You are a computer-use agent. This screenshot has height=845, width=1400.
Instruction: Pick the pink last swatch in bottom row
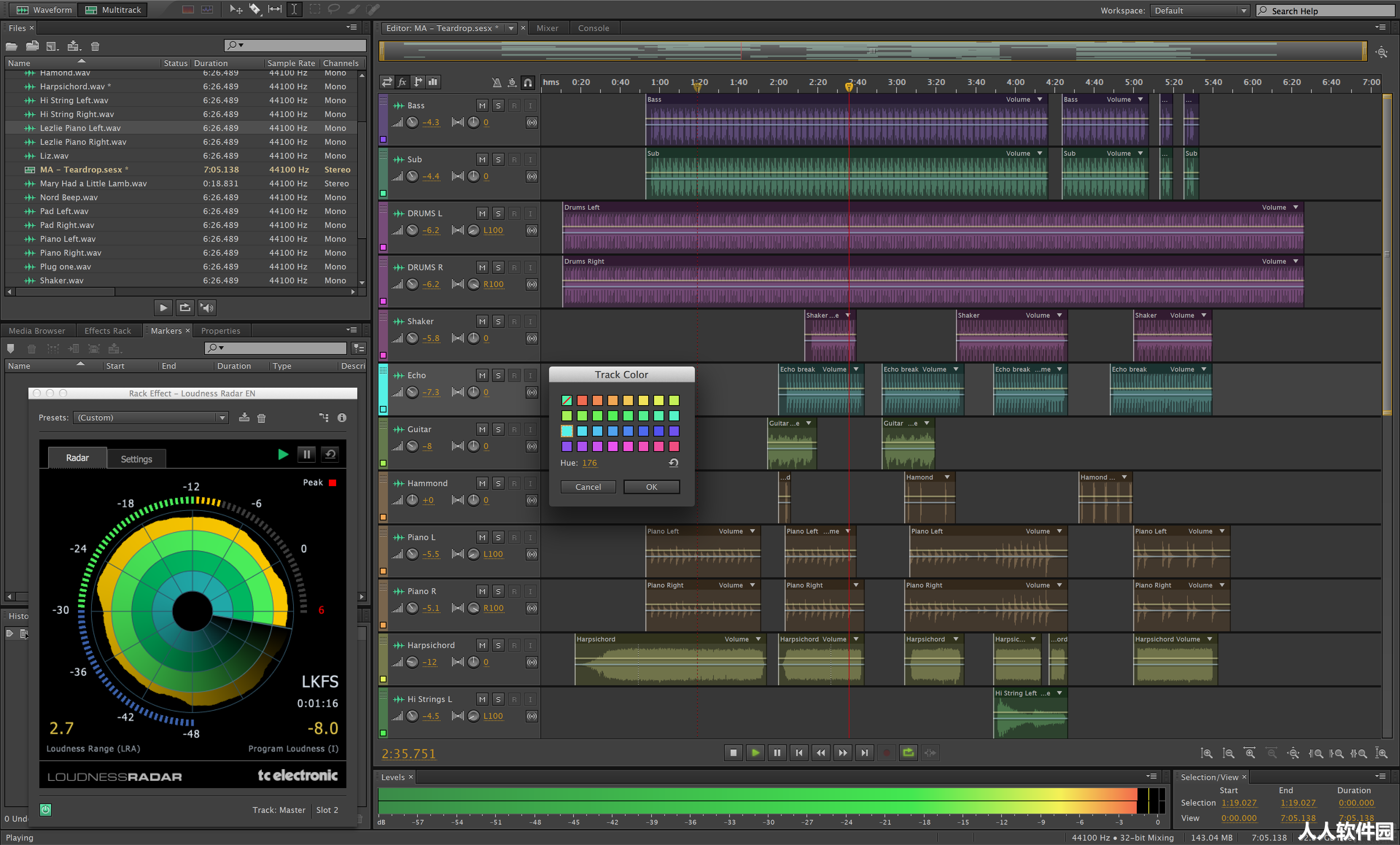point(674,447)
